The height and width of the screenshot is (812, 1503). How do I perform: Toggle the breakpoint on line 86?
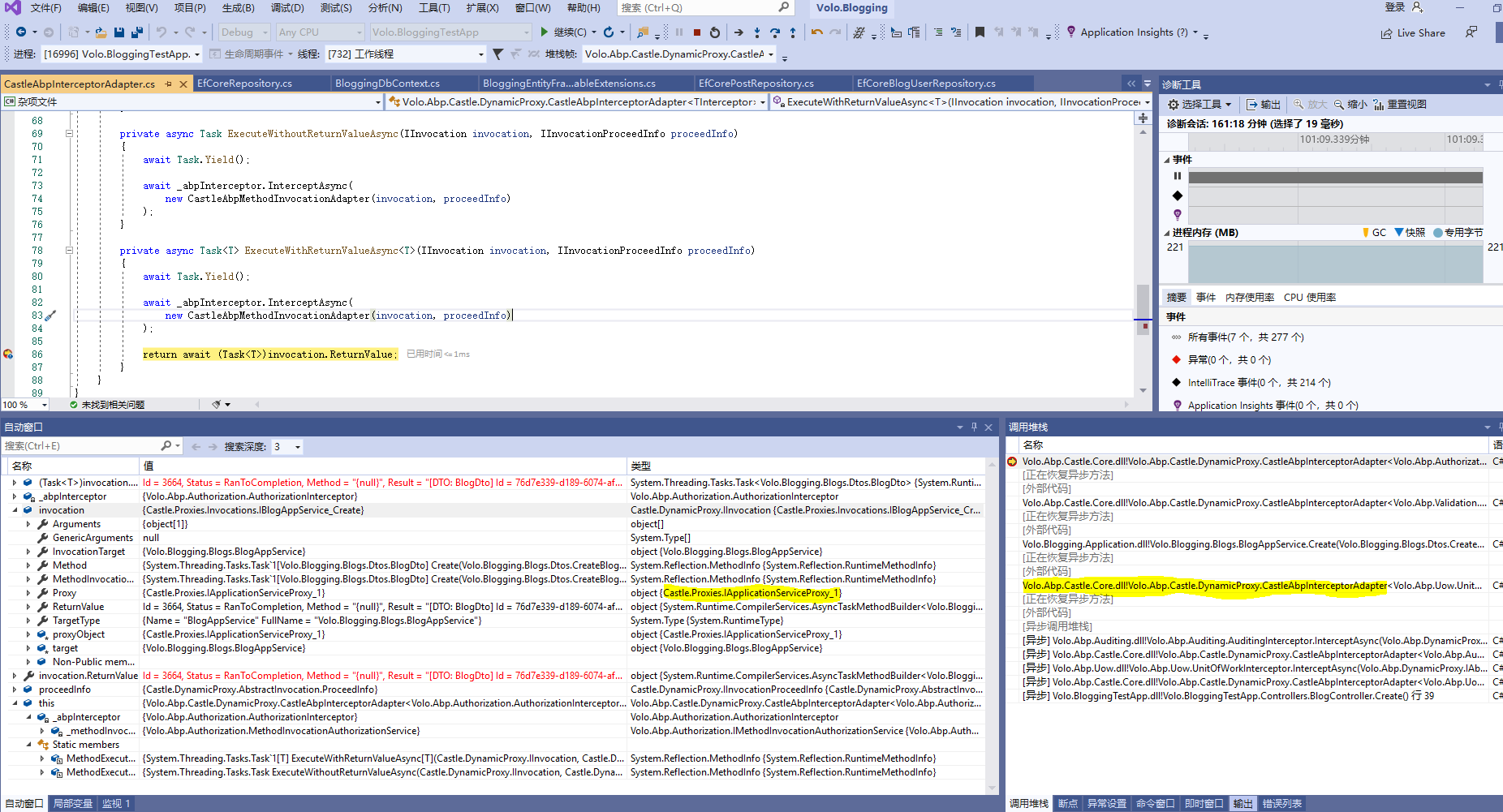[x=8, y=354]
